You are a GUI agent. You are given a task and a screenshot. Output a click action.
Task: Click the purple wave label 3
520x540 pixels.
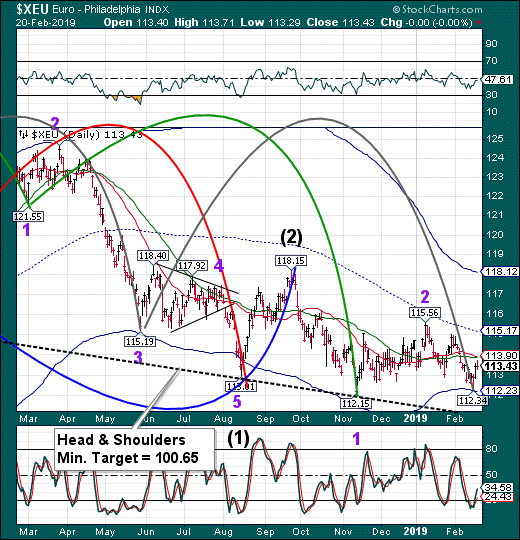coord(138,358)
